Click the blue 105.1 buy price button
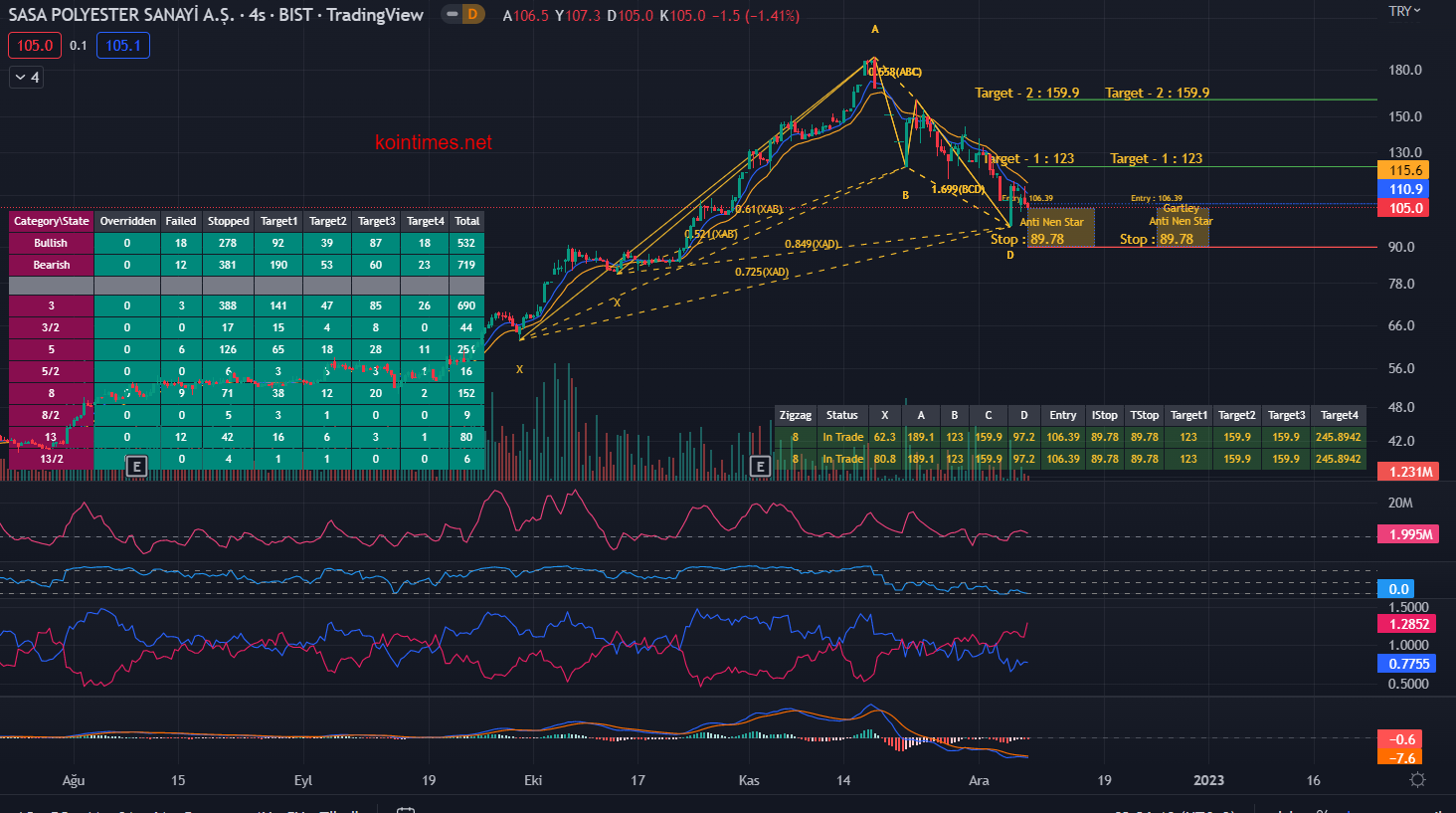The width and height of the screenshot is (1456, 813). coord(123,45)
